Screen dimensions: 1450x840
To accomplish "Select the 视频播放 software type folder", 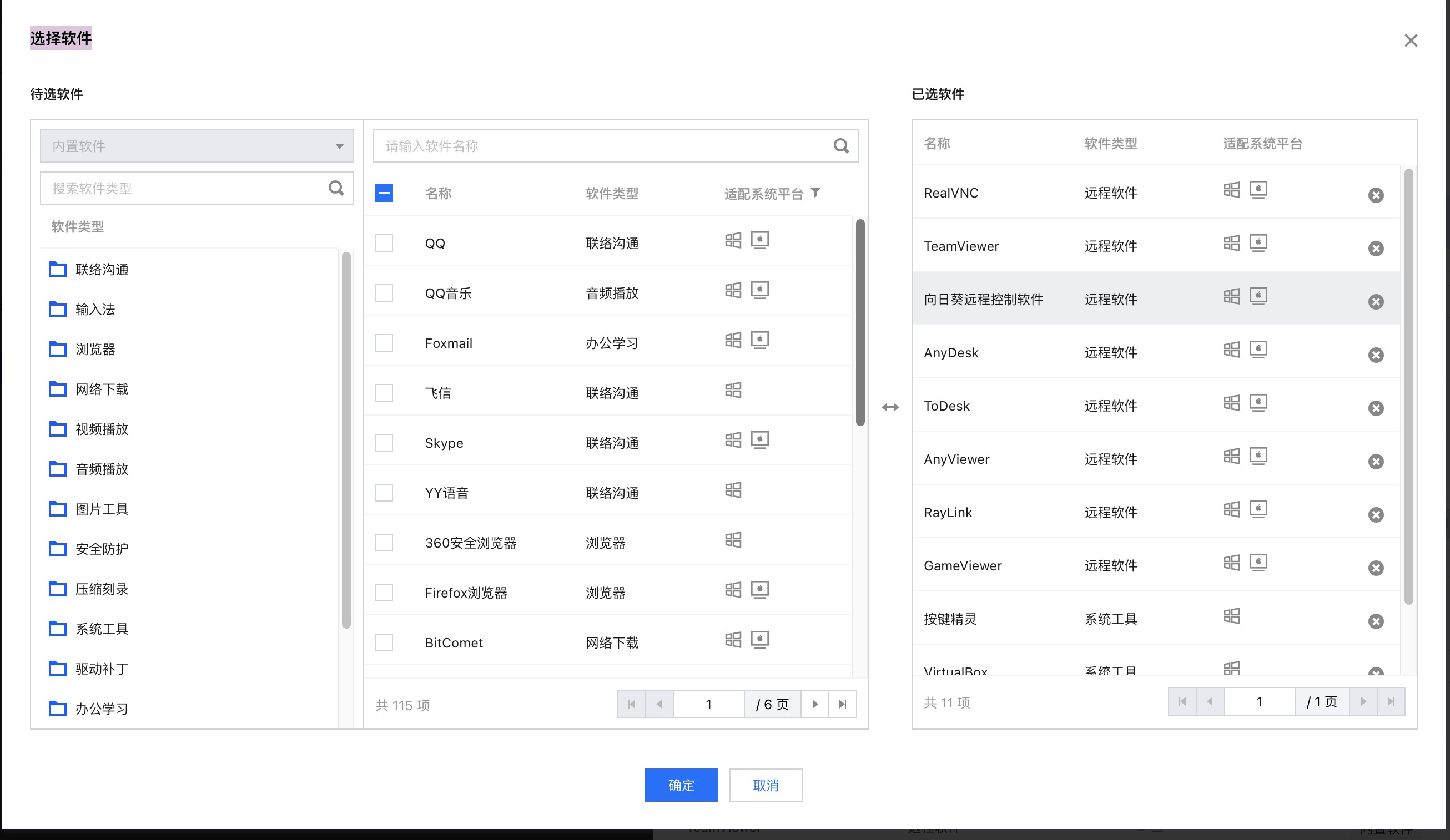I will [x=89, y=429].
